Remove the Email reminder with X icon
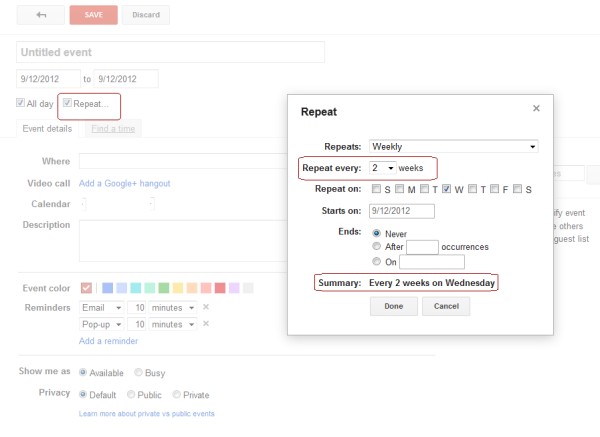 point(206,307)
